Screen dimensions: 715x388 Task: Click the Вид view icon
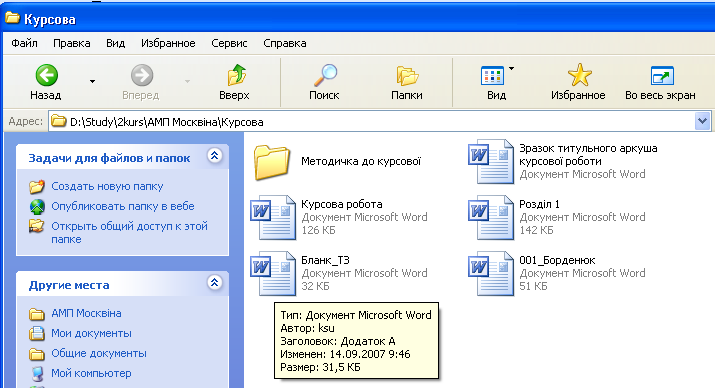coord(492,76)
